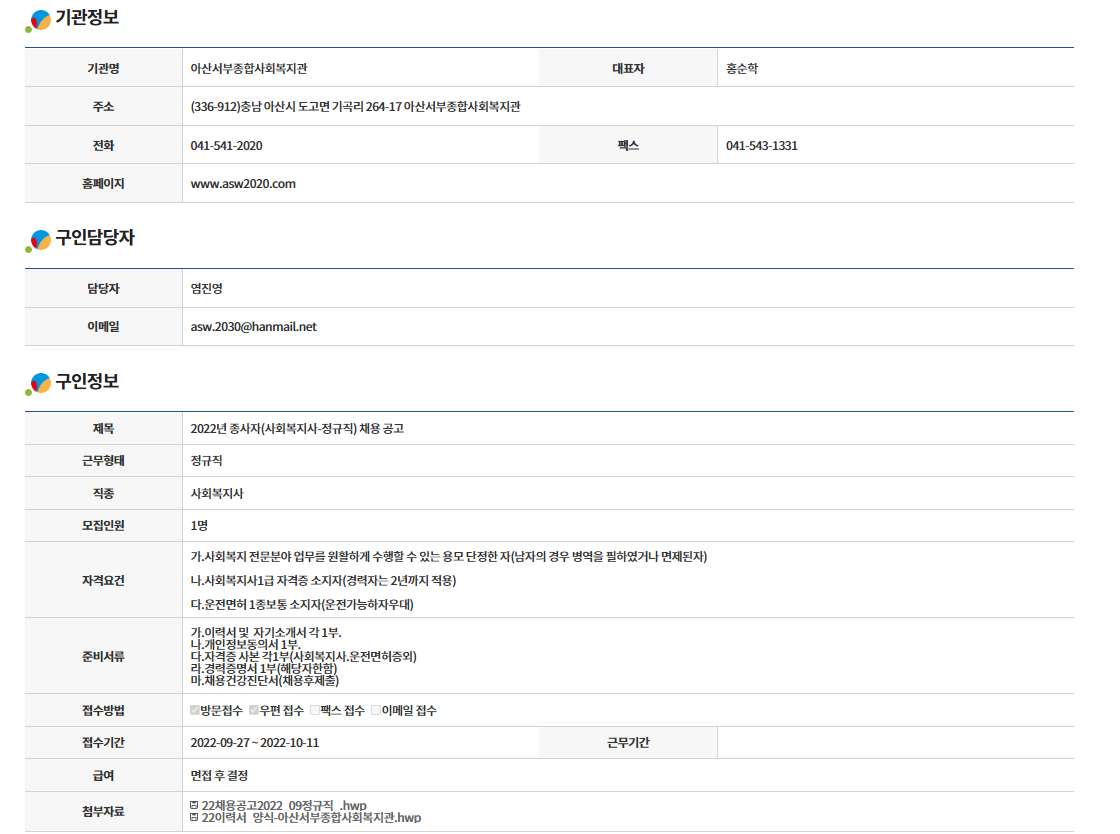
Task: Click organization name 아산서부종합사회복지관 in 기관명 row
Action: (249, 69)
